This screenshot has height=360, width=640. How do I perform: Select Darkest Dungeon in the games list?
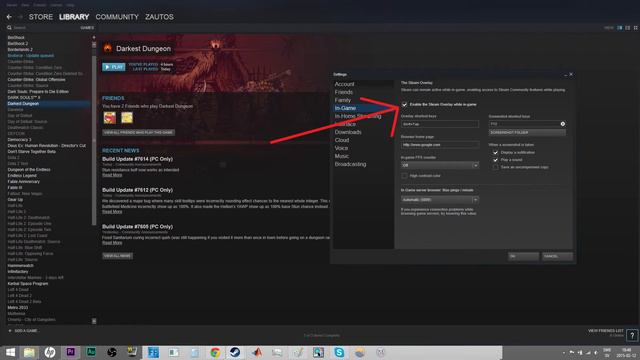pyautogui.click(x=23, y=104)
